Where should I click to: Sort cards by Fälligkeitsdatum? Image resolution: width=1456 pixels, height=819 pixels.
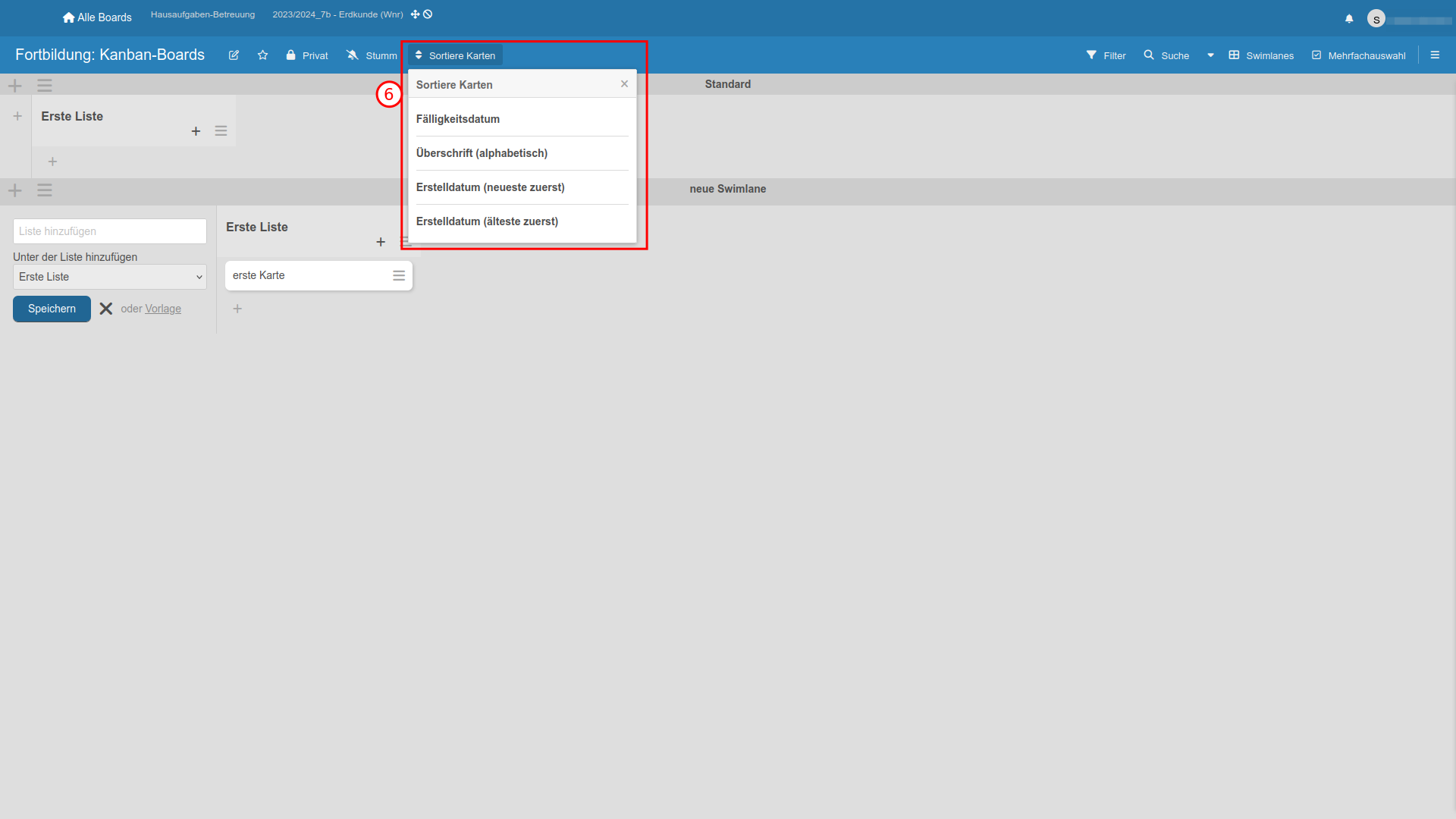[522, 119]
